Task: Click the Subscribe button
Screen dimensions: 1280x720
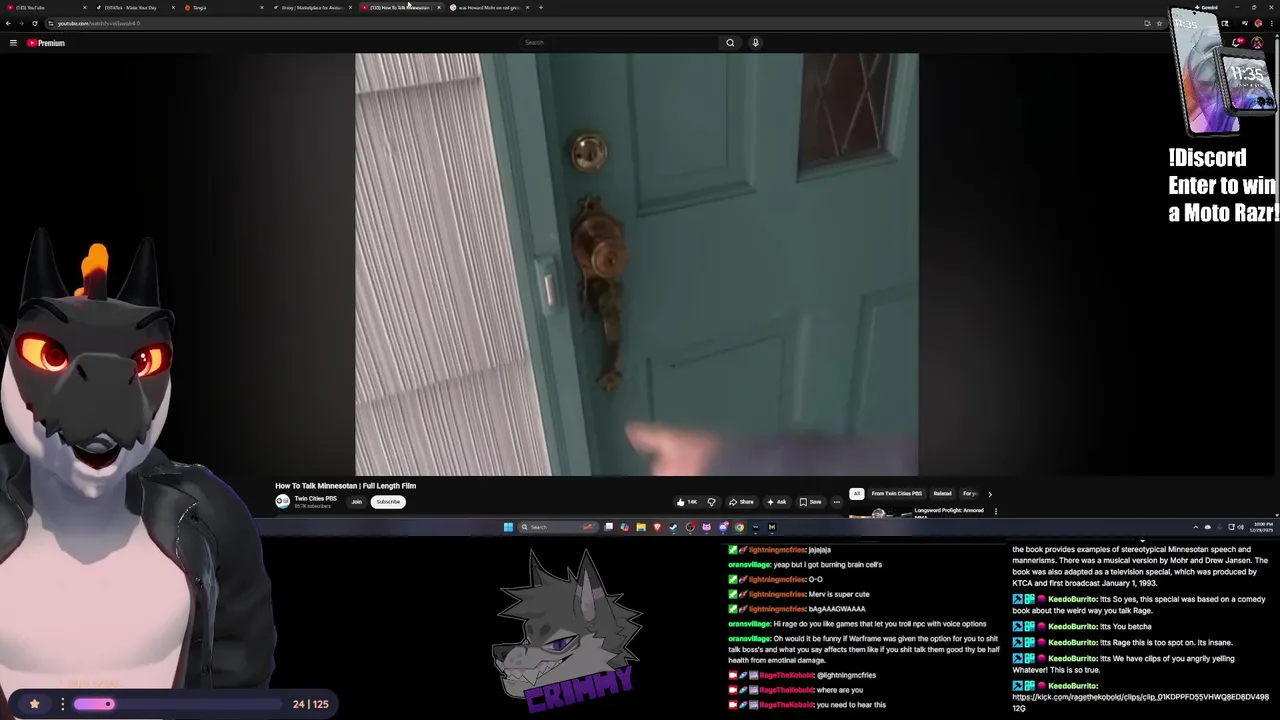Action: tap(388, 502)
